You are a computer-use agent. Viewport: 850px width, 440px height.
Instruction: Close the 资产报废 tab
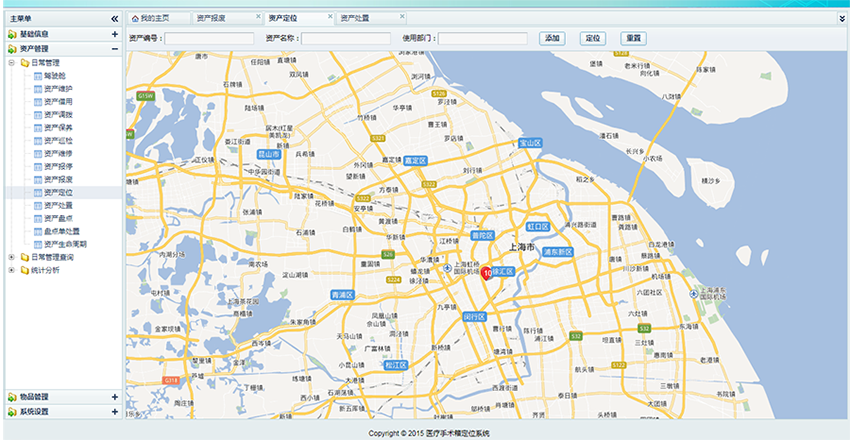click(258, 16)
